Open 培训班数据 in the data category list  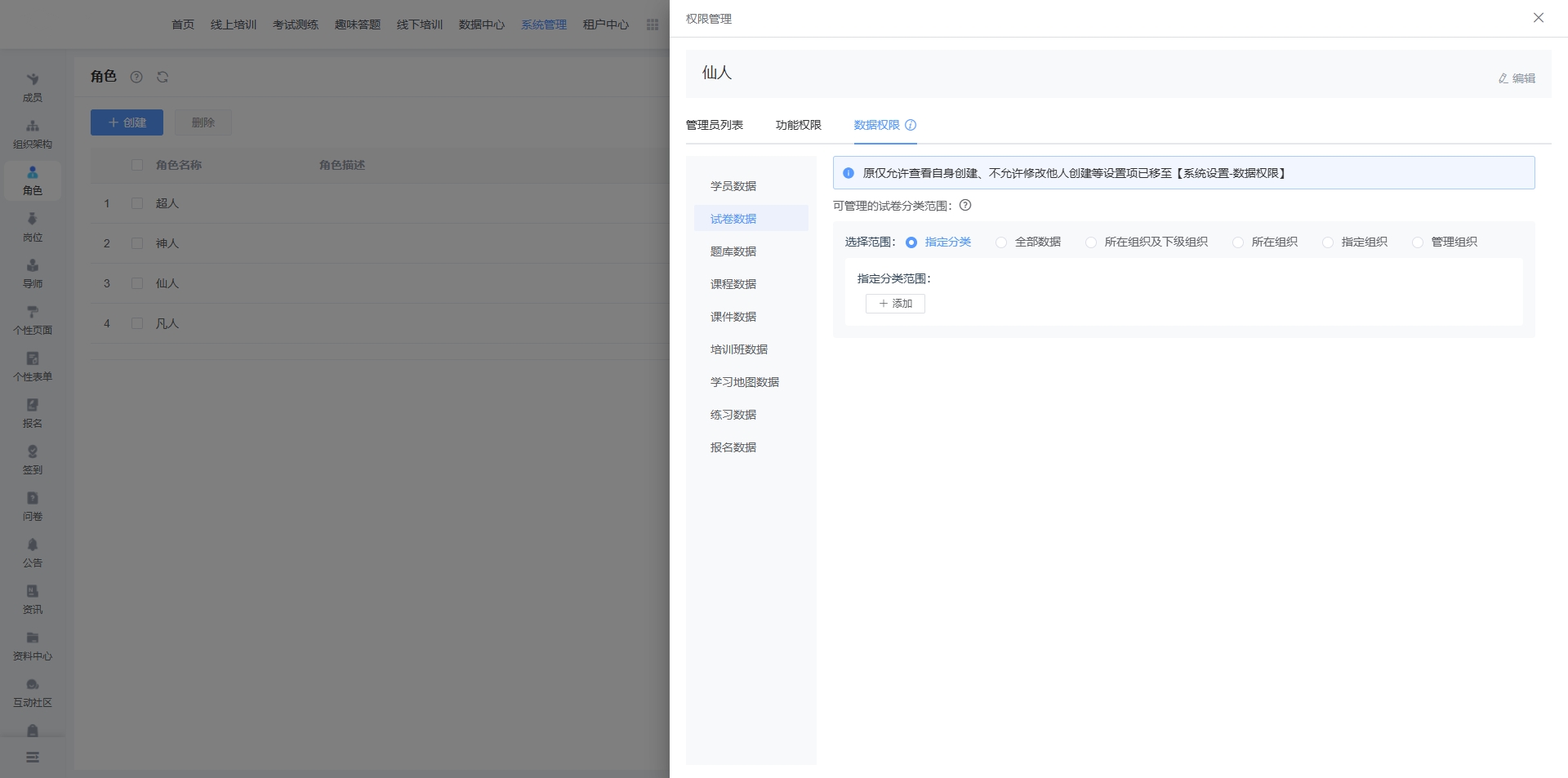(x=739, y=349)
